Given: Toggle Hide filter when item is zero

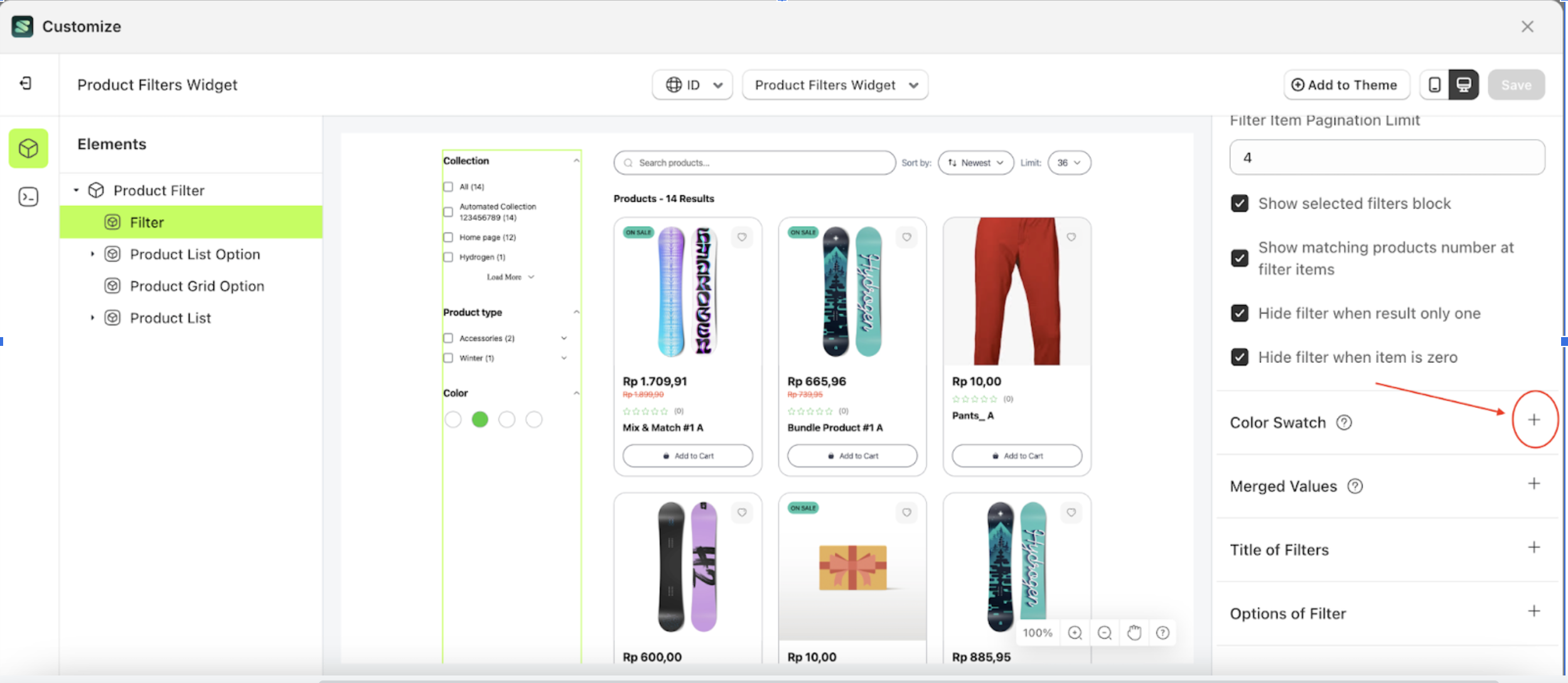Looking at the screenshot, I should click(x=1240, y=357).
